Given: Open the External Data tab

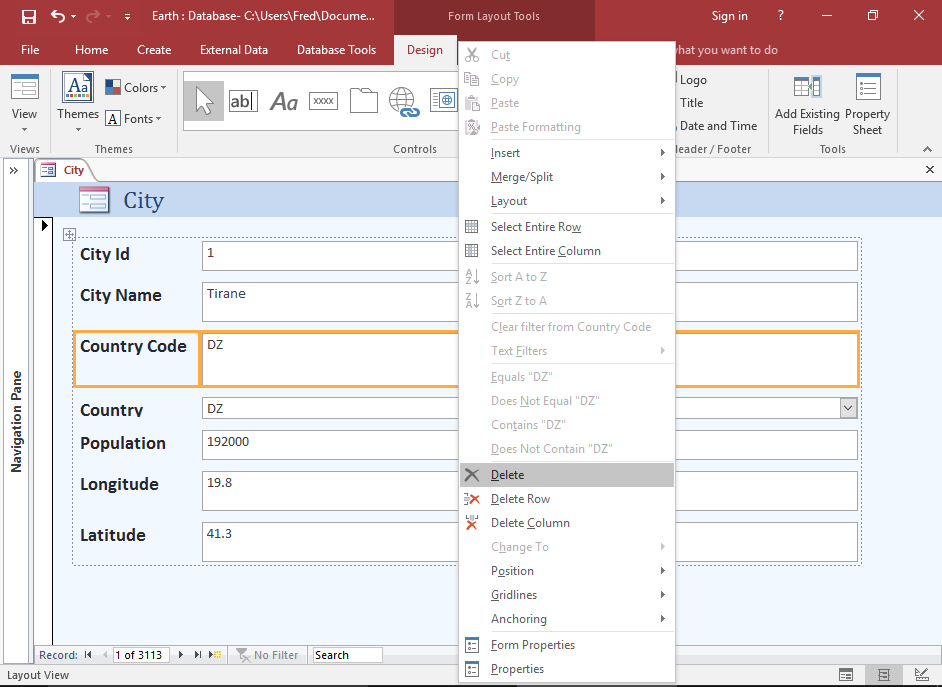Looking at the screenshot, I should point(234,50).
